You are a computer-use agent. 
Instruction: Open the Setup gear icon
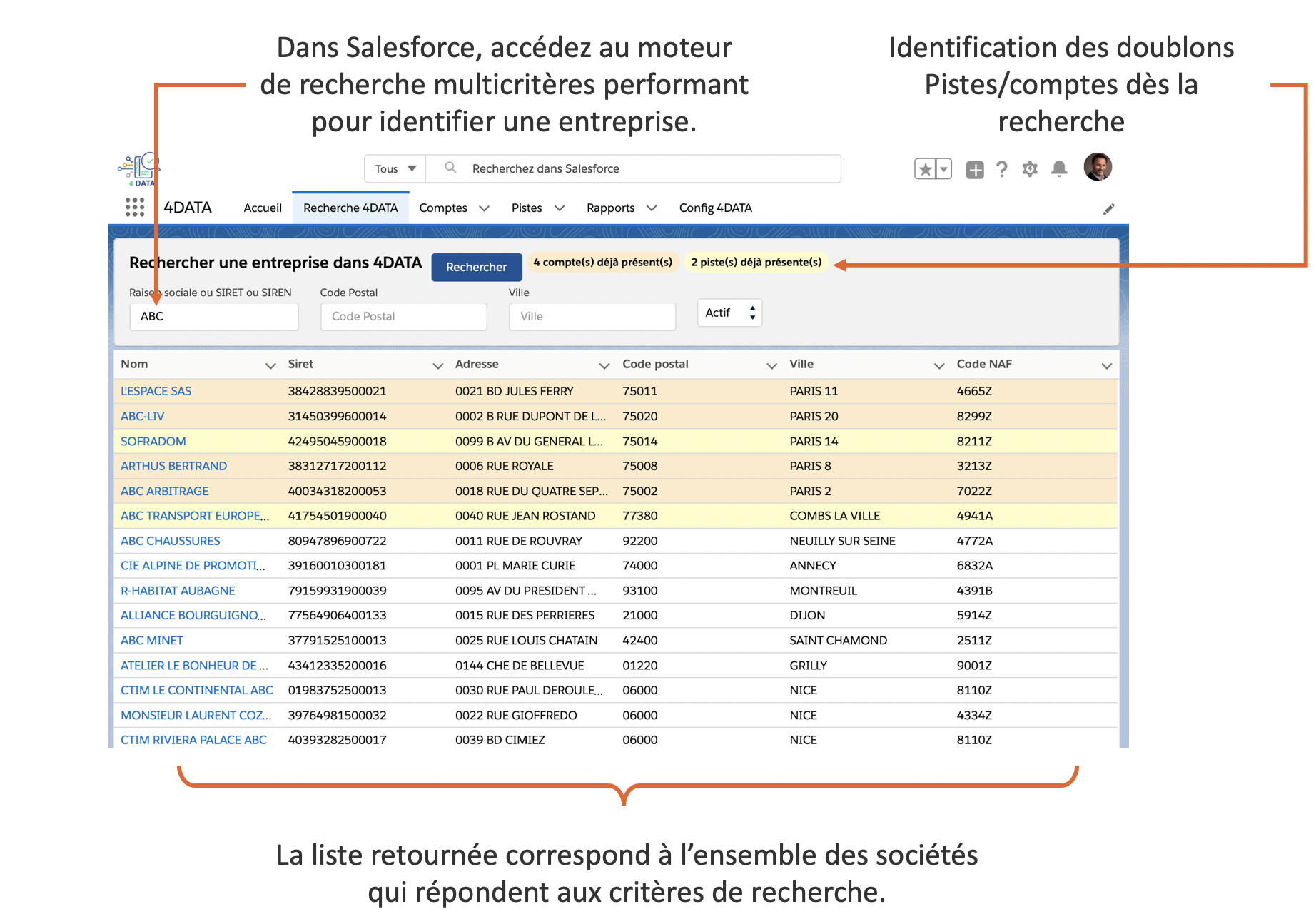coord(1029,169)
